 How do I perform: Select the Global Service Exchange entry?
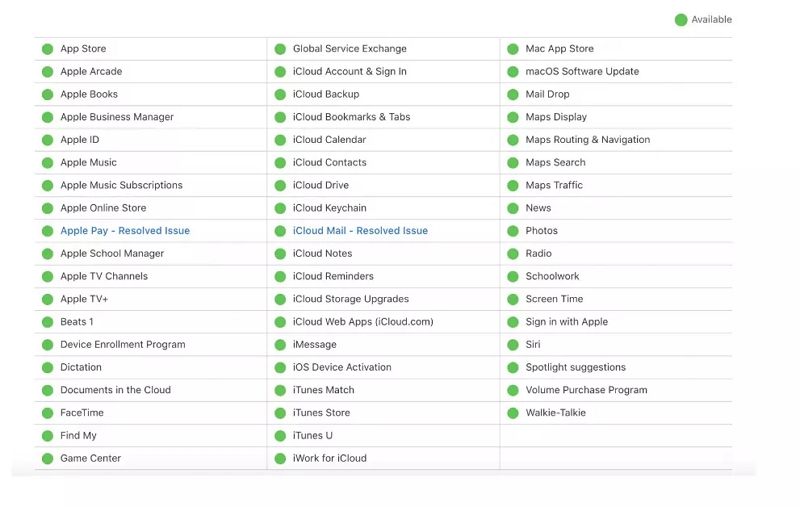point(349,49)
